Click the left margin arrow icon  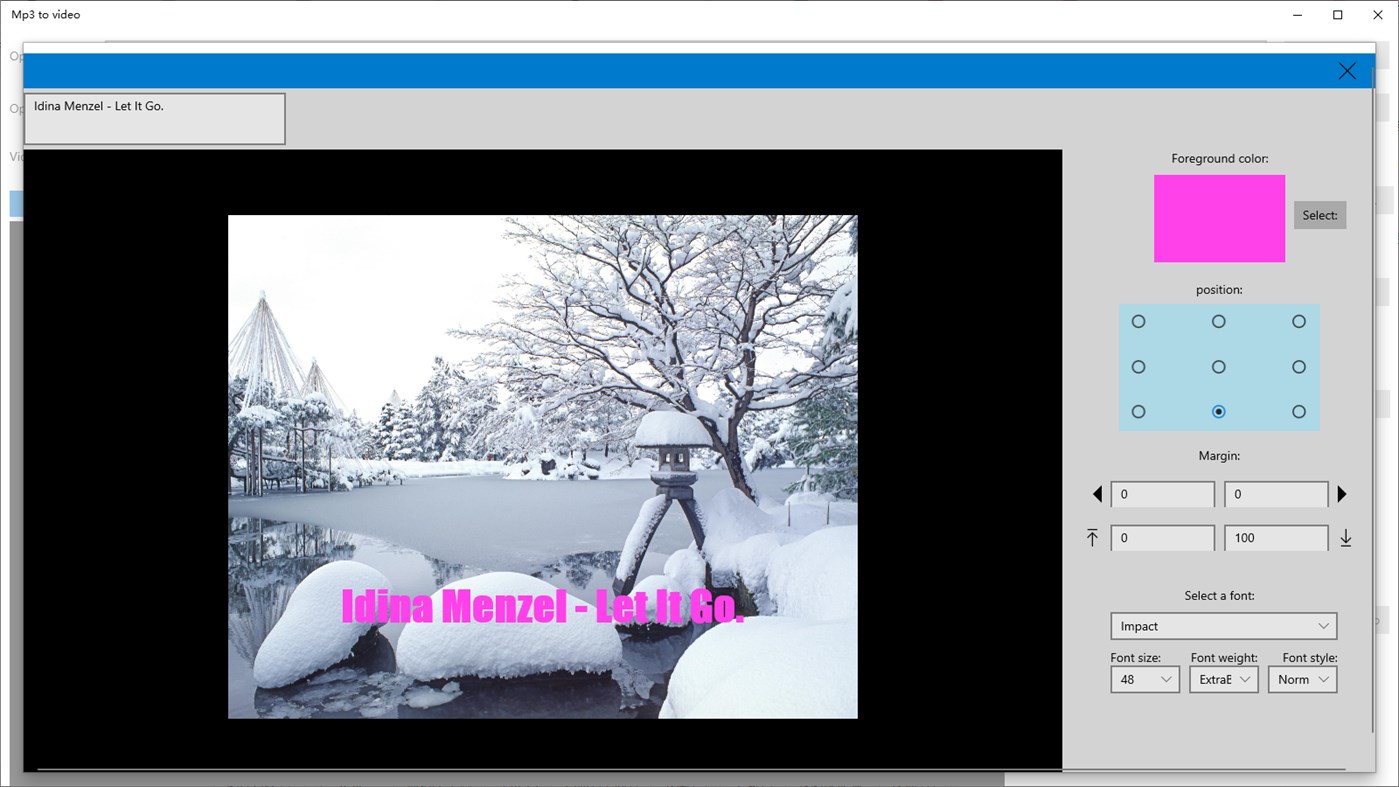[x=1097, y=493]
